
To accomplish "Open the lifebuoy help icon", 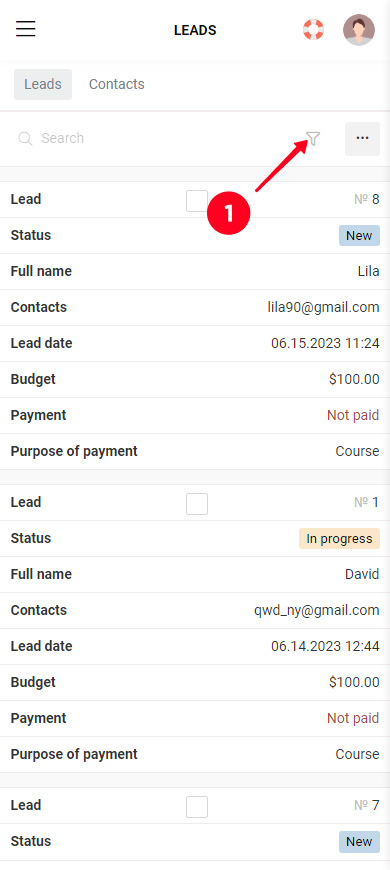I will [x=313, y=29].
